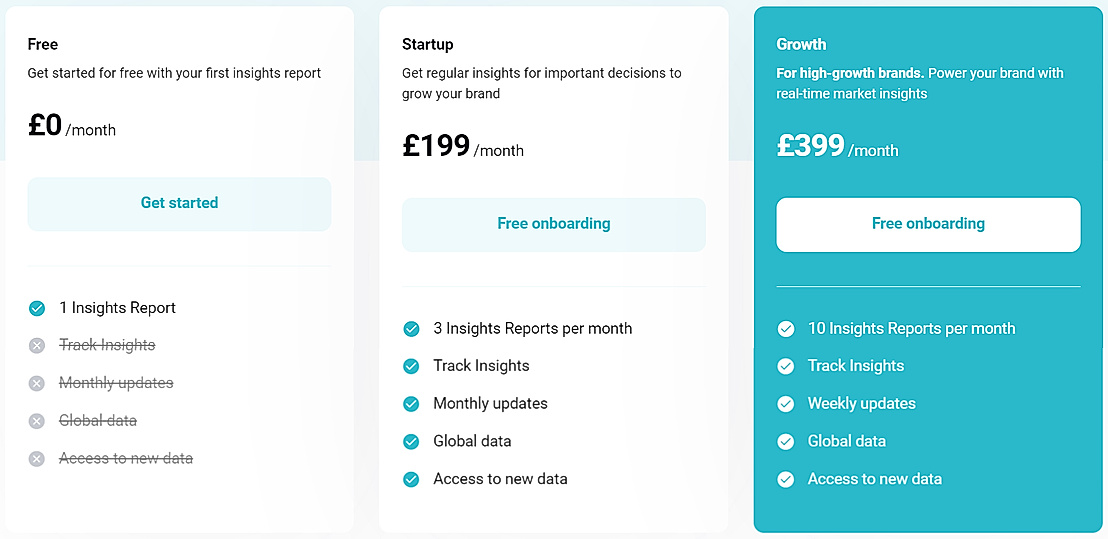1108x539 pixels.
Task: Click the £199 /month price text
Action: (462, 147)
